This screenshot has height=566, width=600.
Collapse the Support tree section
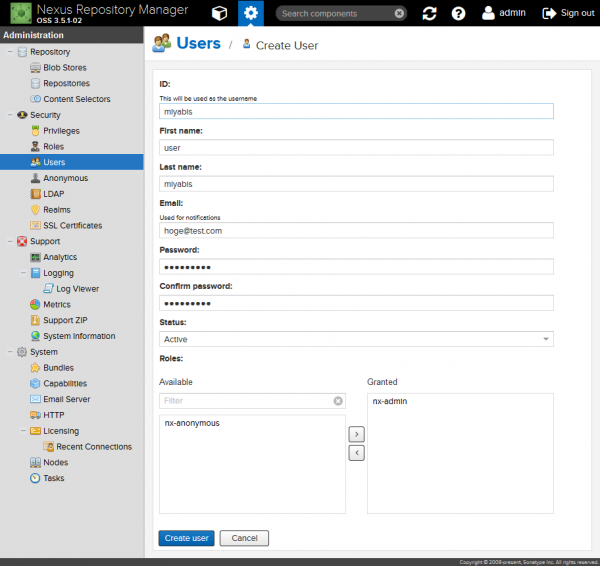[10, 241]
